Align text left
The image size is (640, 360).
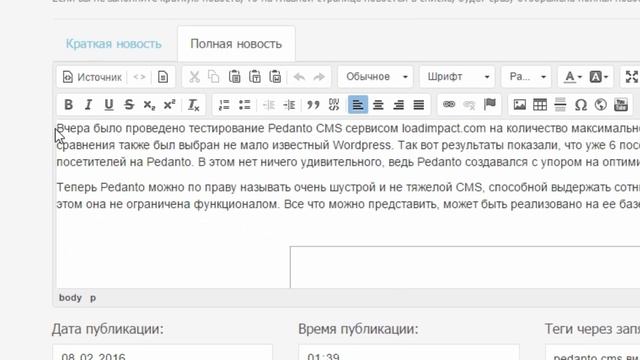(358, 105)
